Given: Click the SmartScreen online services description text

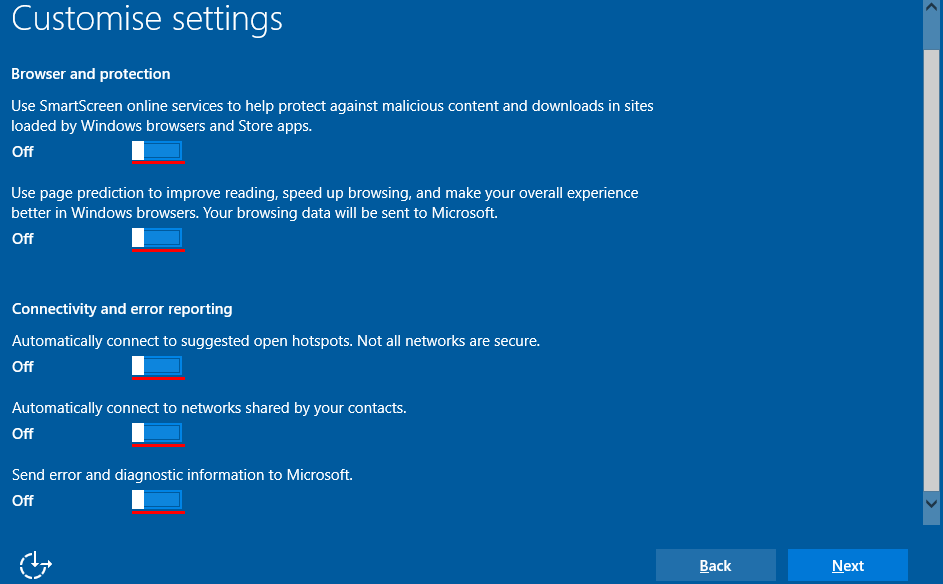Looking at the screenshot, I should (x=332, y=115).
